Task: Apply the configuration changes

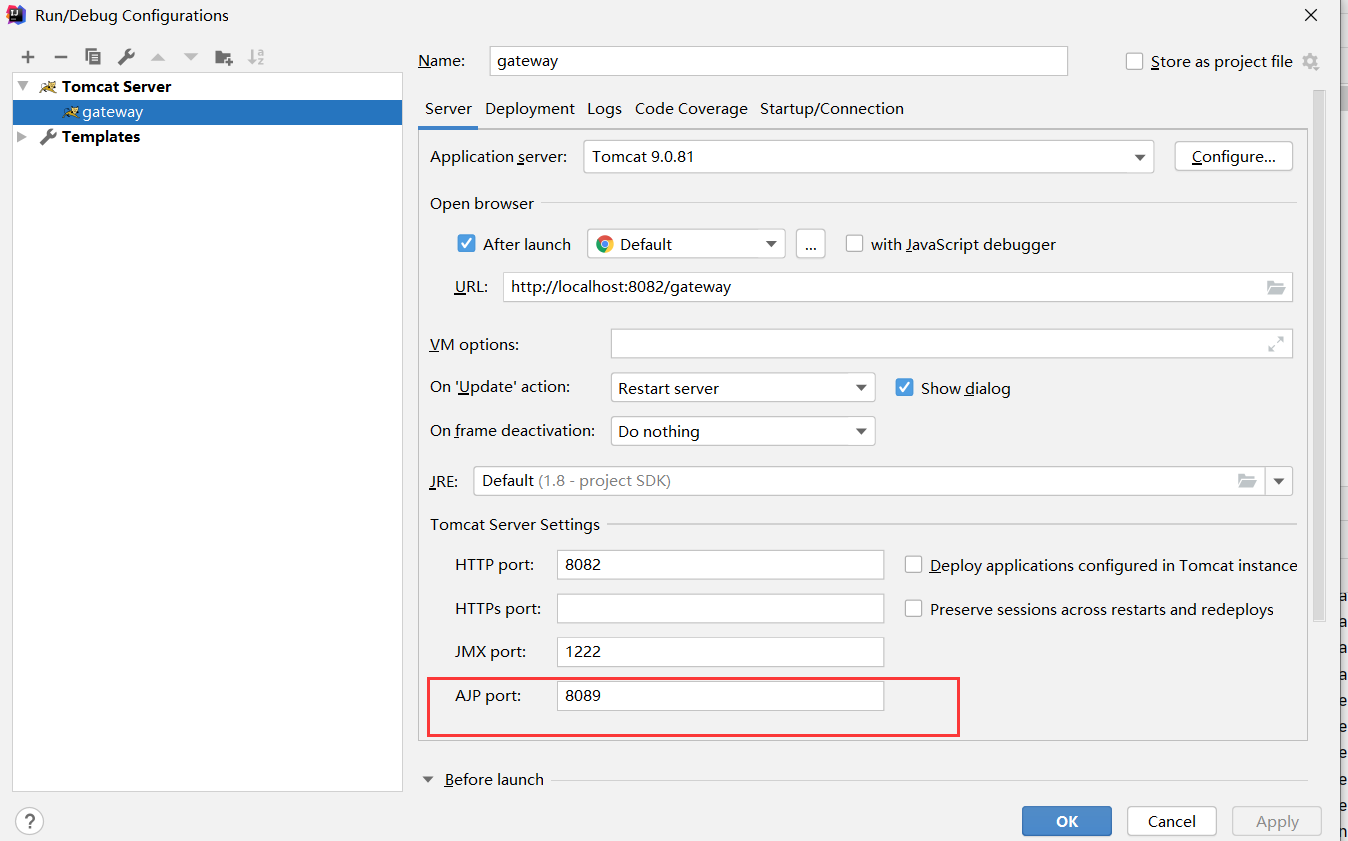Action: coord(1276,820)
